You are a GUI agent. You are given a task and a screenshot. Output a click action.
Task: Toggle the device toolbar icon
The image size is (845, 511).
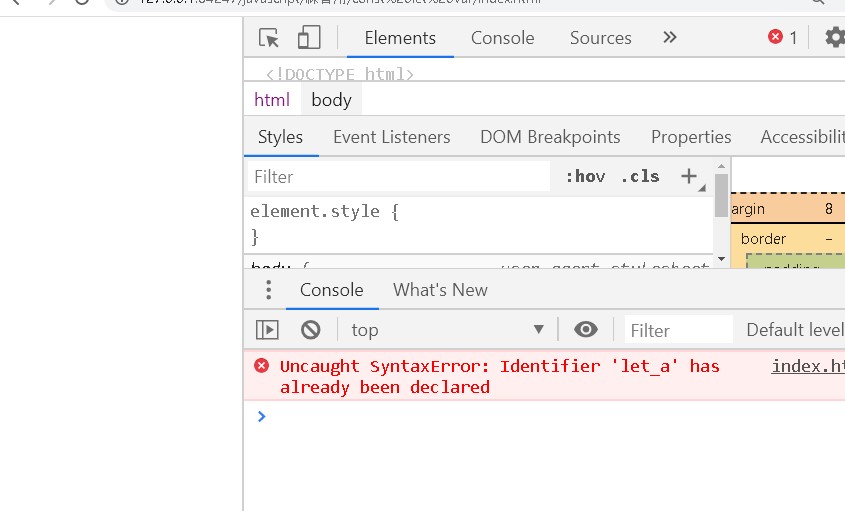click(x=309, y=38)
